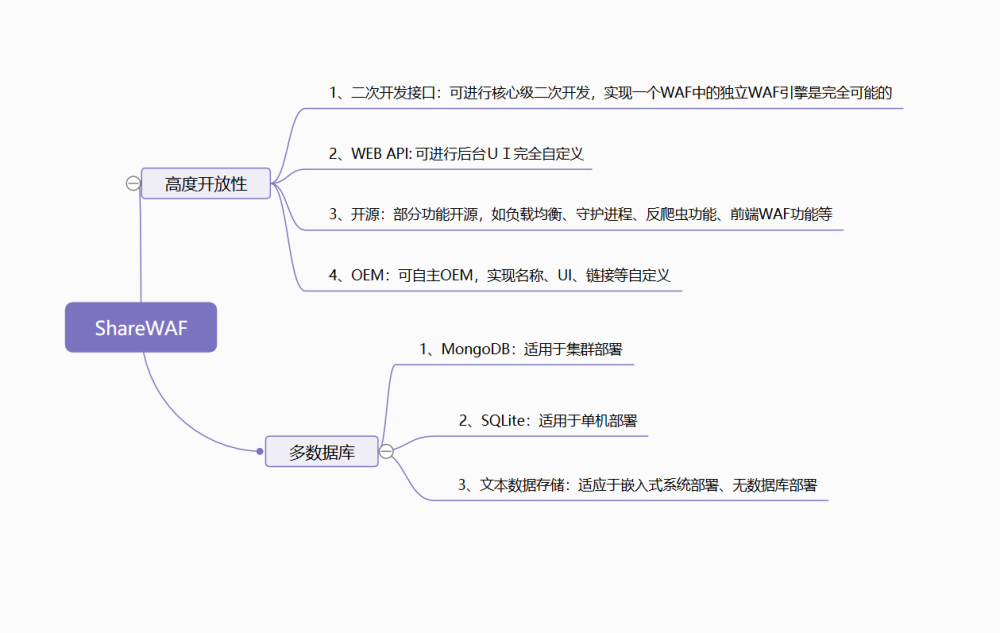
Task: Select the 多数据库 node
Action: click(x=321, y=451)
